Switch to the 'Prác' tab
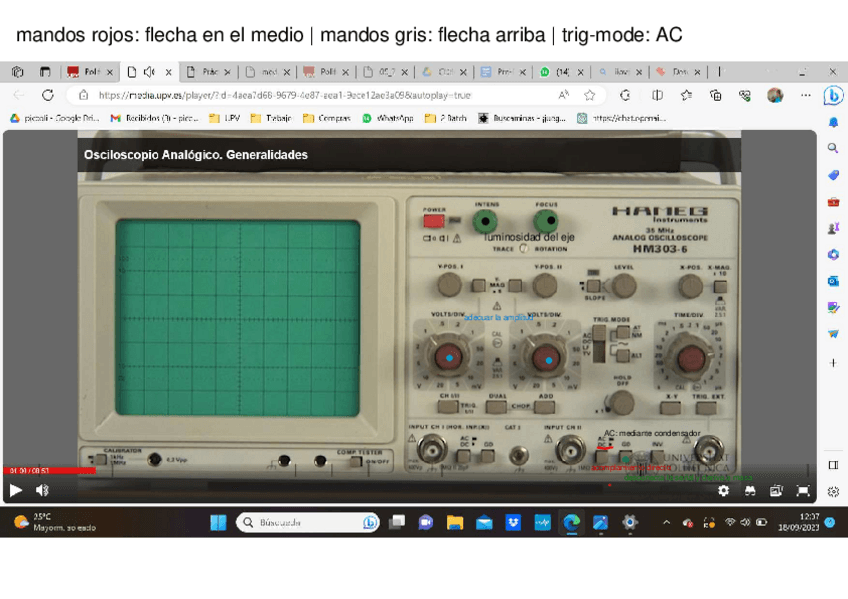 [x=208, y=71]
